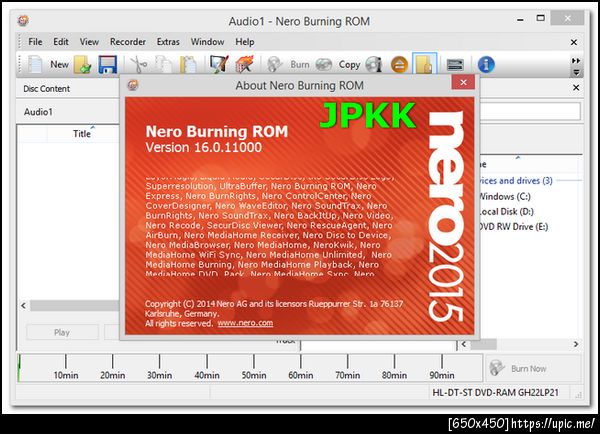Sort by the Title column header
Viewport: 600px width, 434px height.
82,134
